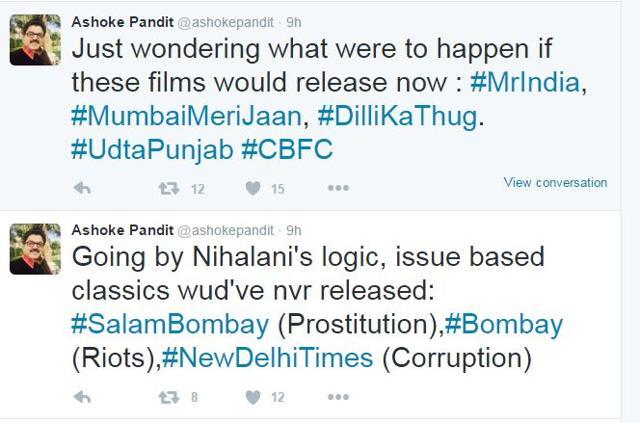Reply to the #MrIndia films tweet
The image size is (640, 423).
click(x=82, y=188)
